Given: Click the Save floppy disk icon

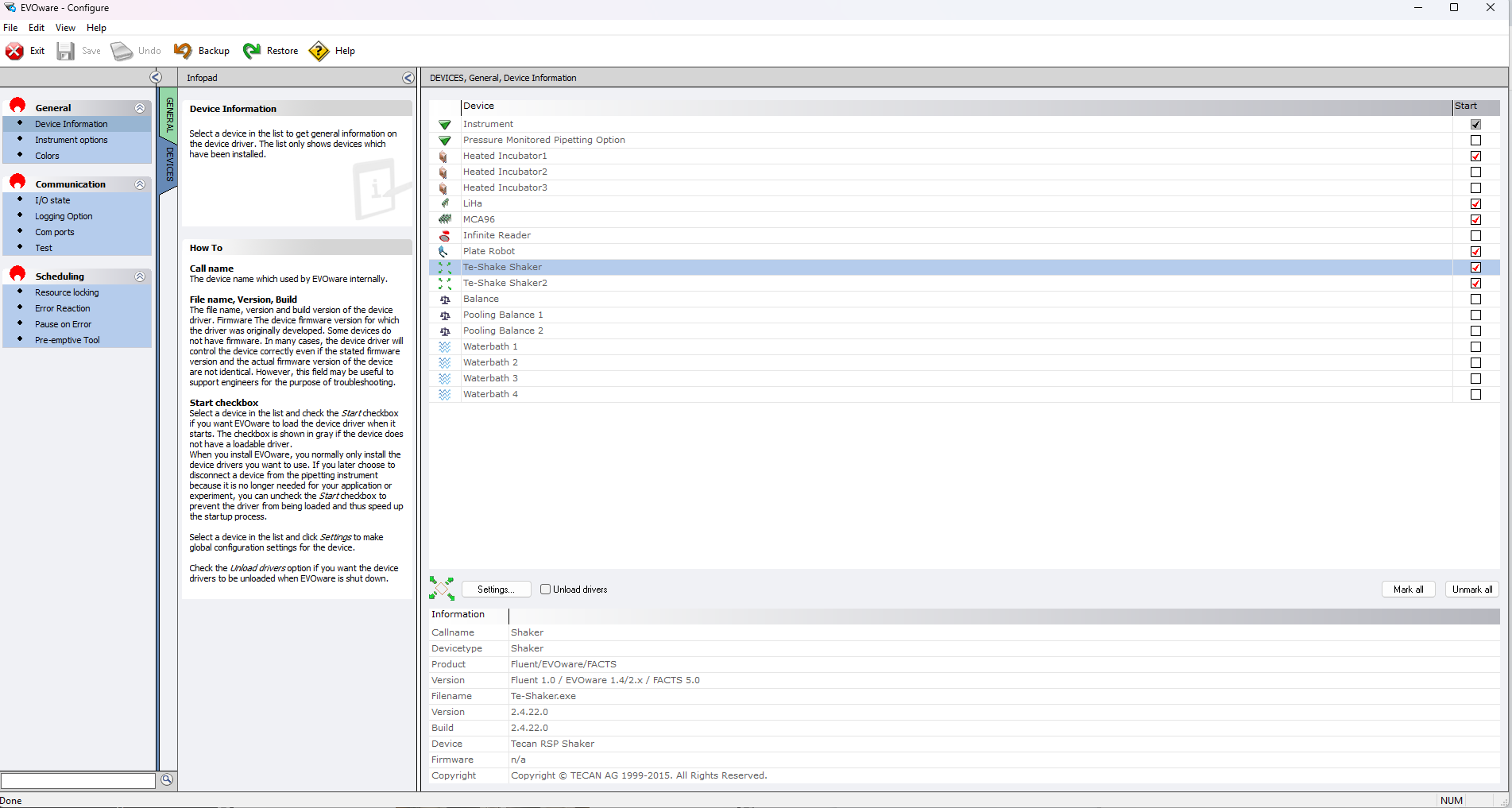Looking at the screenshot, I should pos(66,51).
